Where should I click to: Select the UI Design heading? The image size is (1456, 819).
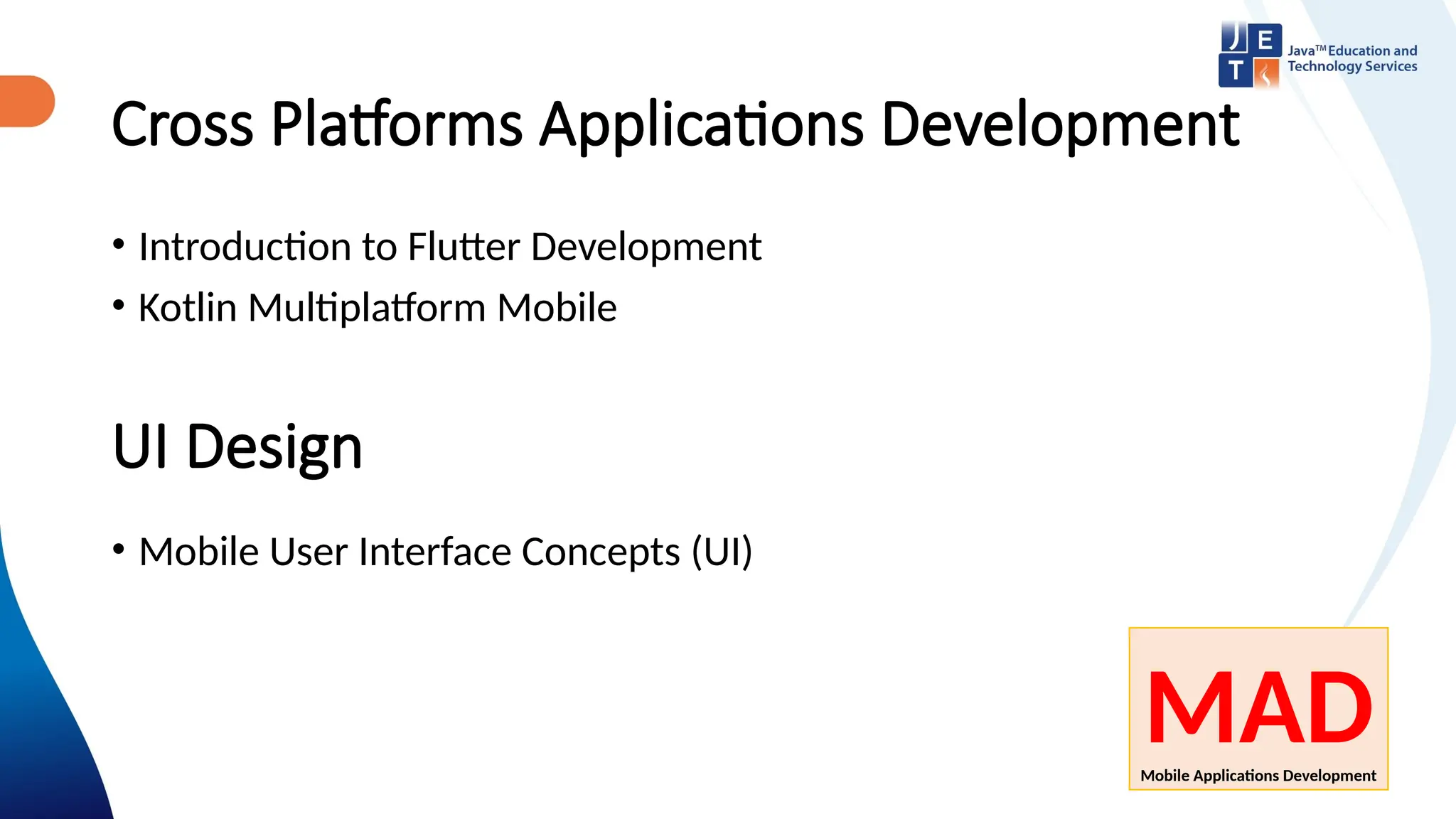point(237,446)
